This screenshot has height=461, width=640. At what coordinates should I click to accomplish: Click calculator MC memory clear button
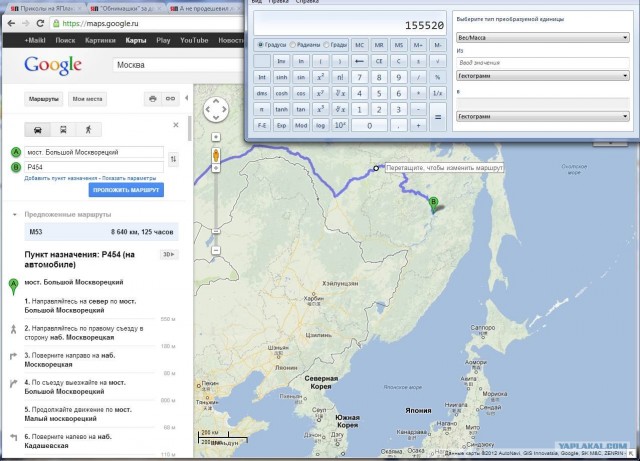359,45
